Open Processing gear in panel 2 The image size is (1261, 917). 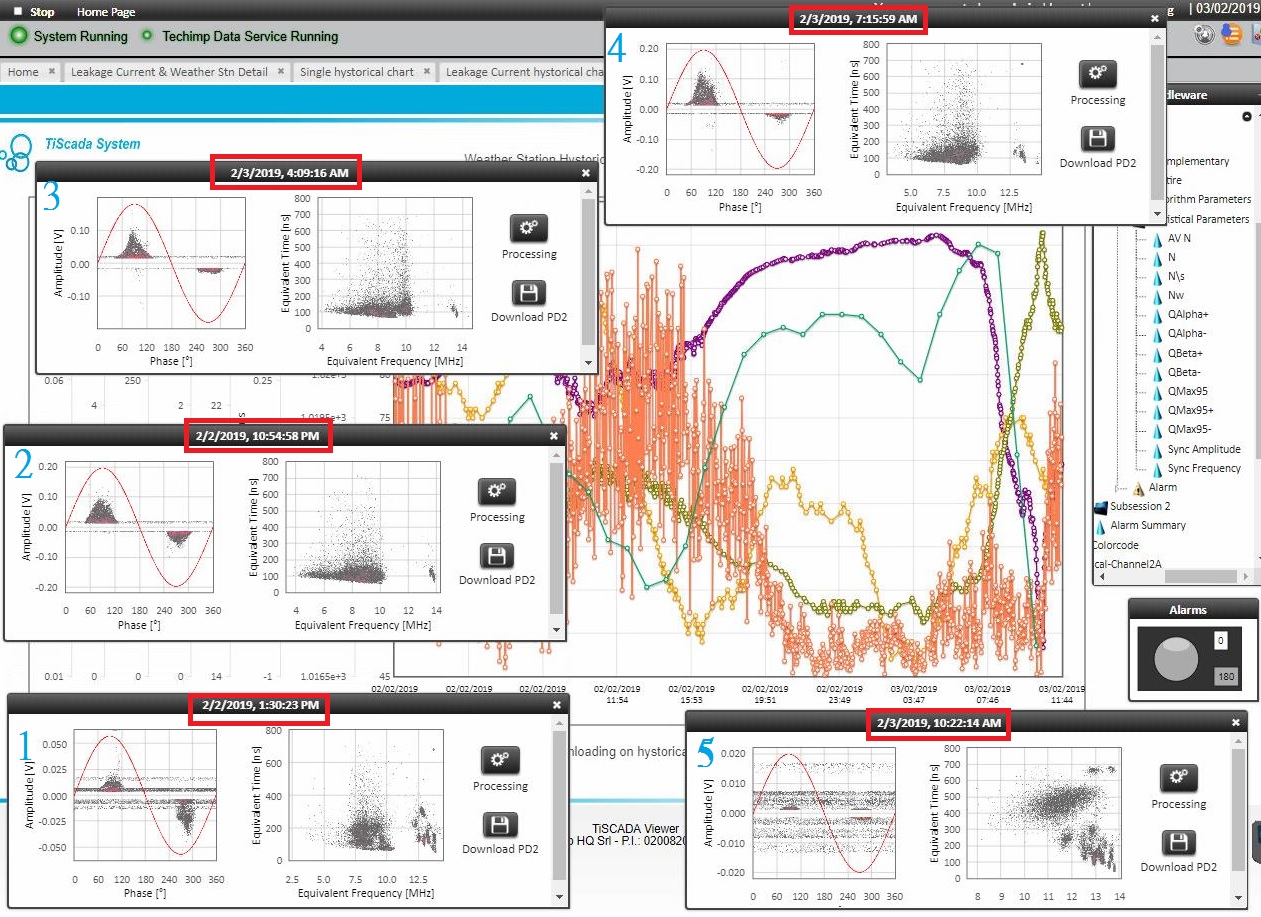[497, 491]
